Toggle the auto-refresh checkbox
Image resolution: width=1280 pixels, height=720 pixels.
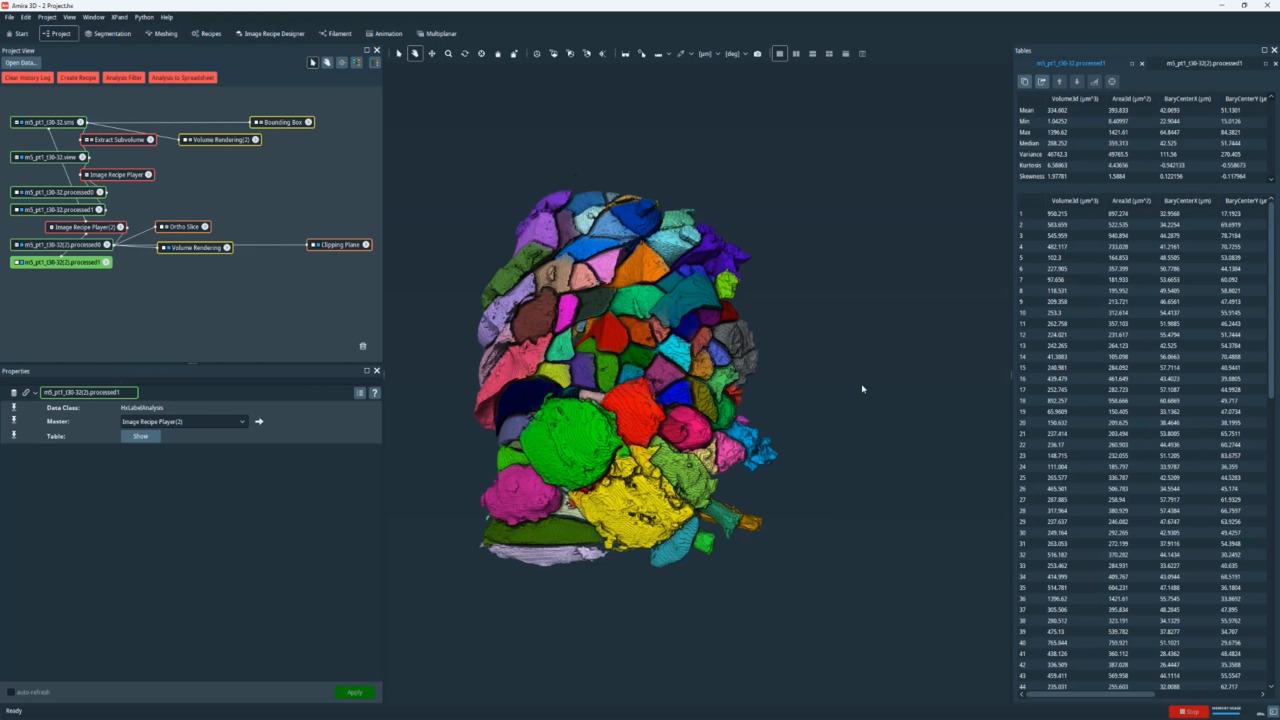(x=11, y=692)
